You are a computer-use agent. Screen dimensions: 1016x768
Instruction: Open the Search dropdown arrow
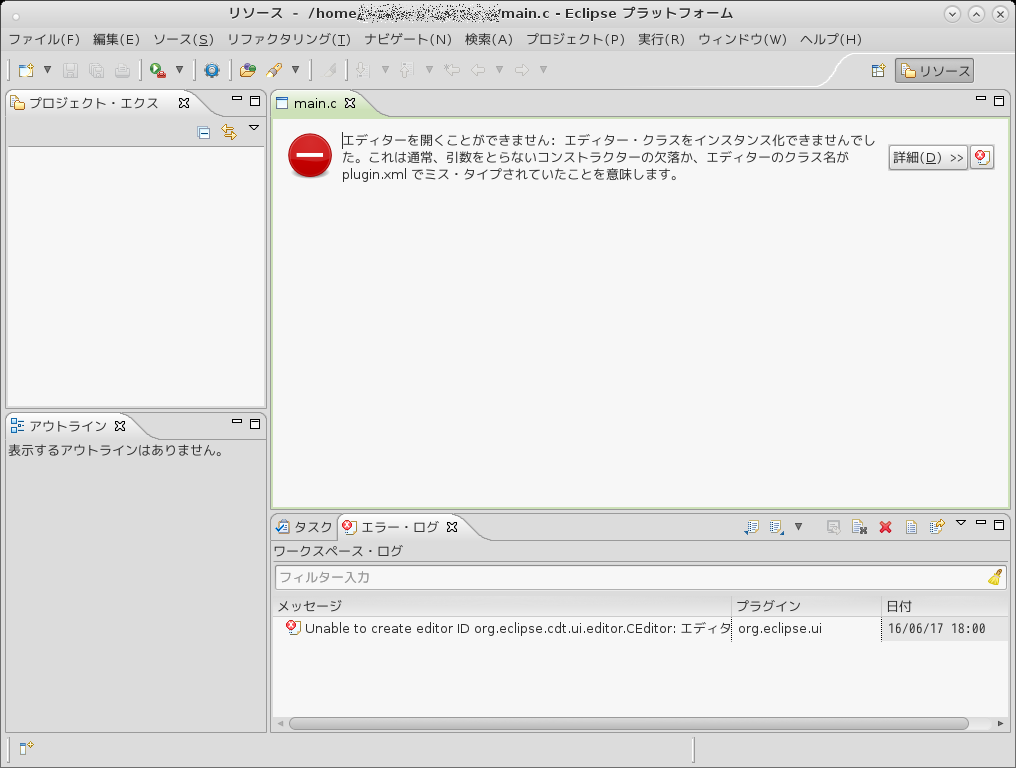pyautogui.click(x=295, y=70)
